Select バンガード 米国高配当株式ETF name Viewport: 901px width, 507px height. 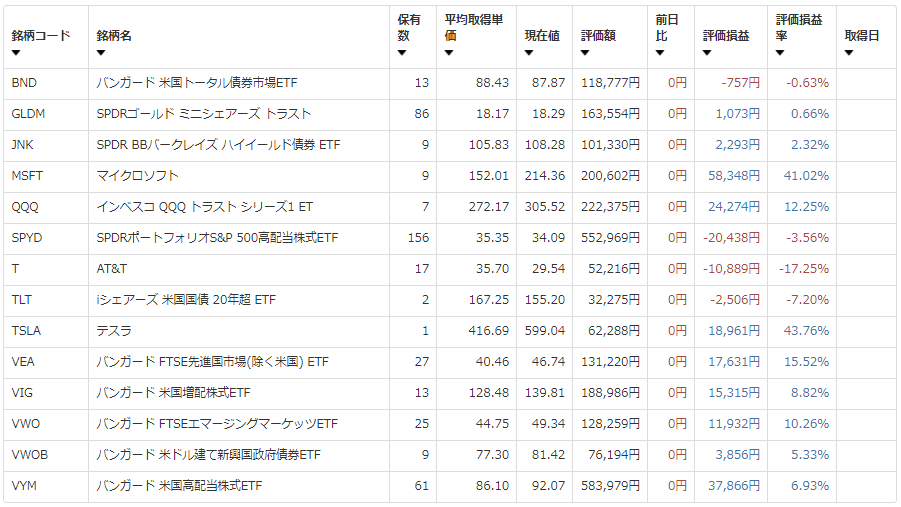[179, 486]
